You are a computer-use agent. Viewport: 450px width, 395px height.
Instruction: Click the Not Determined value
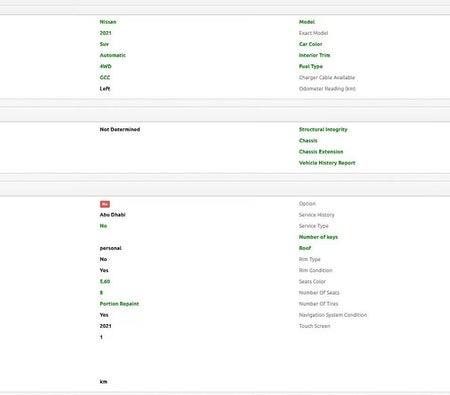[120, 129]
